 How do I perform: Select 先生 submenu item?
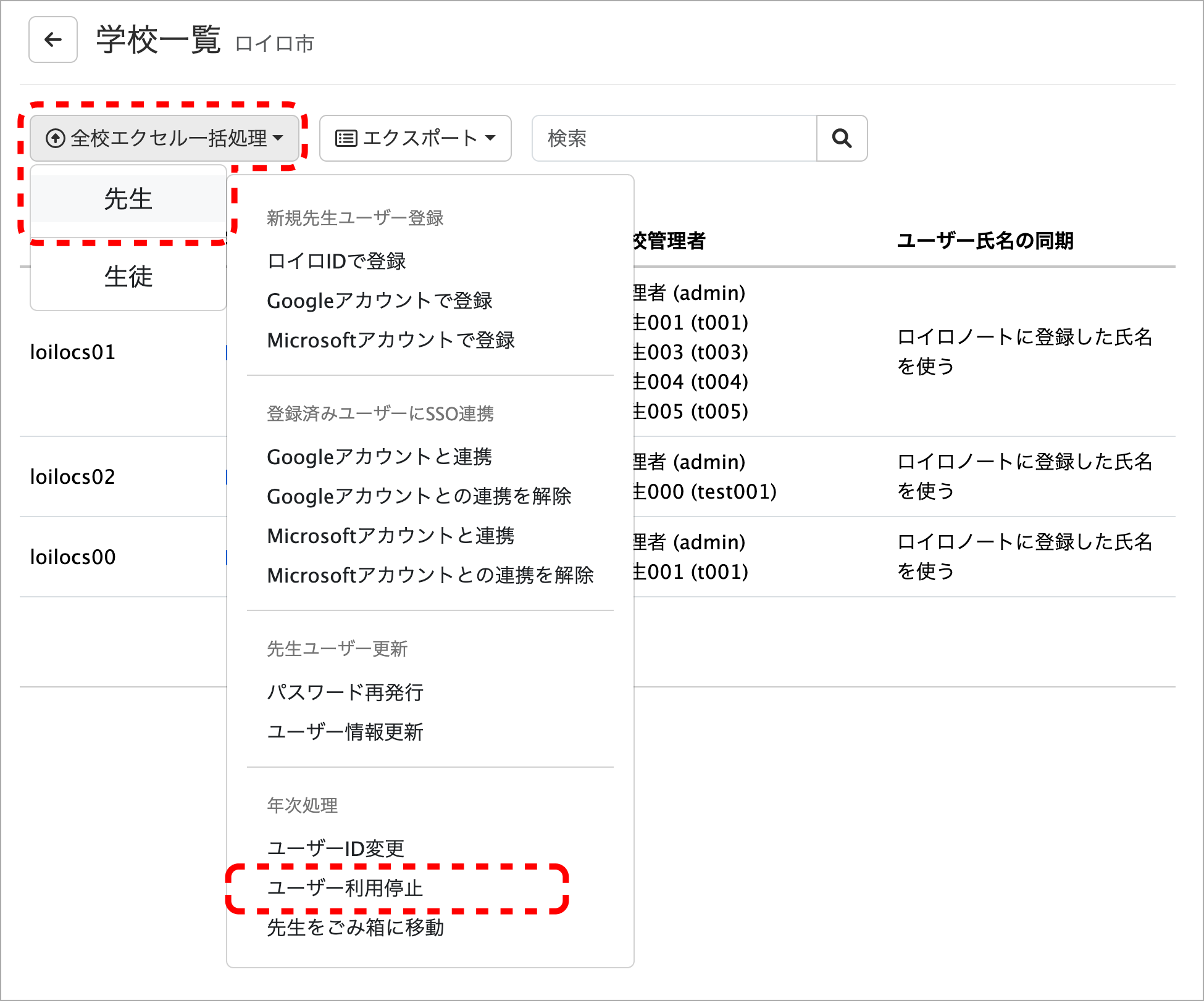tap(128, 199)
